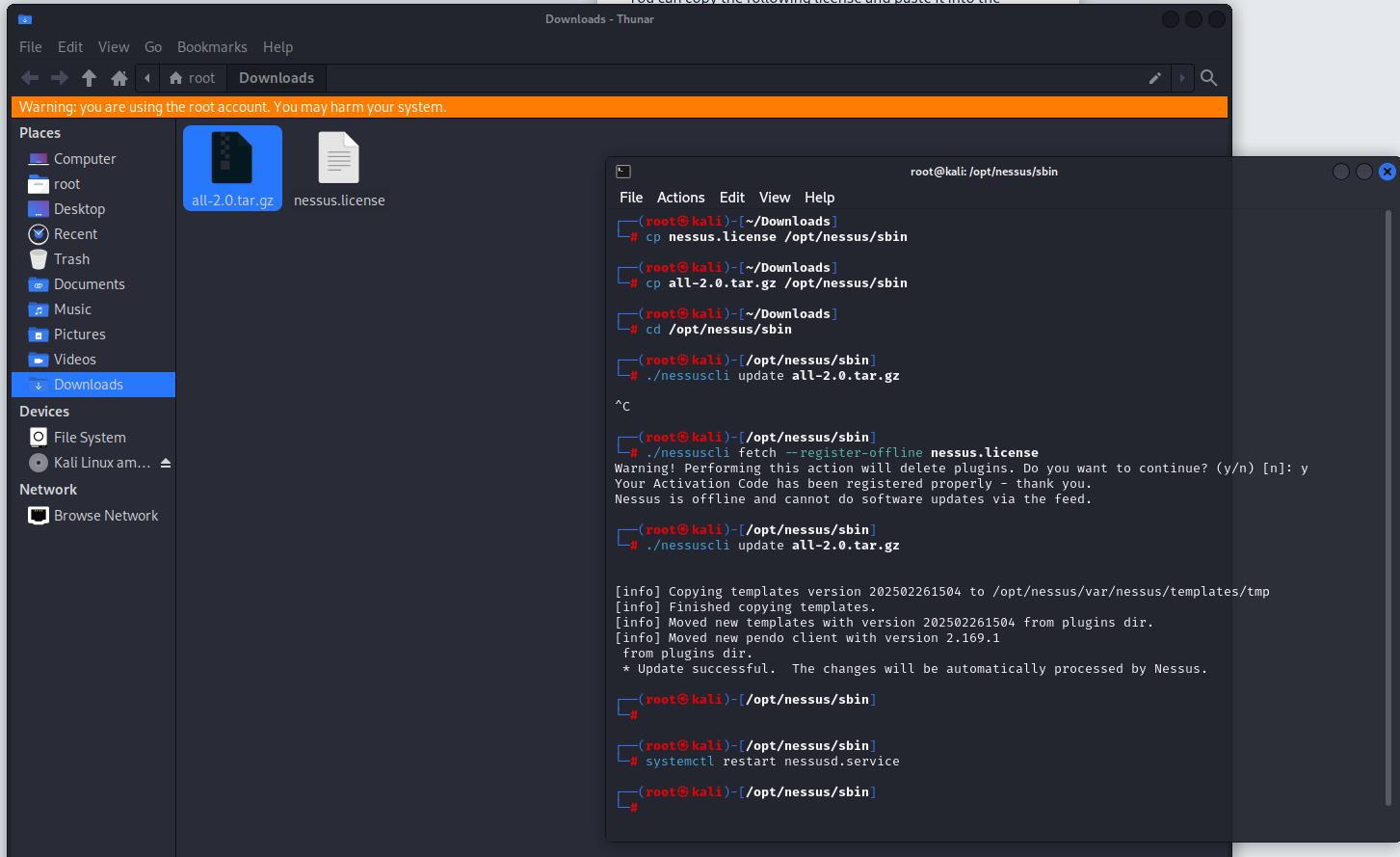
Task: Open Trash in Places sidebar
Action: [x=93, y=259]
